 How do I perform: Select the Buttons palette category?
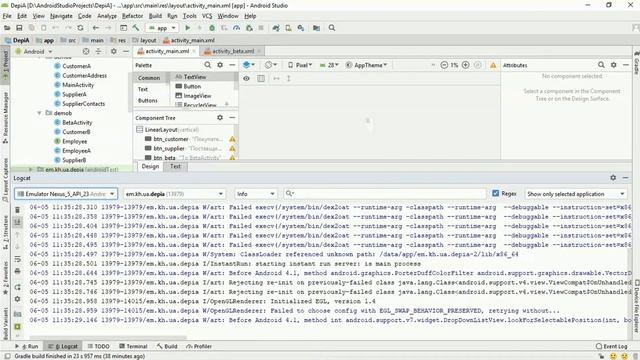(x=148, y=100)
